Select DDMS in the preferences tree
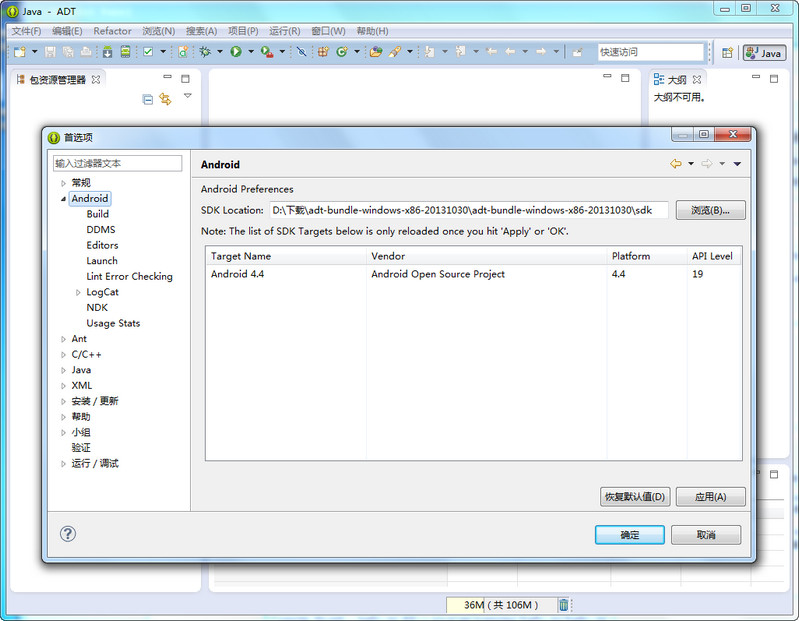This screenshot has height=621, width=799. click(101, 230)
